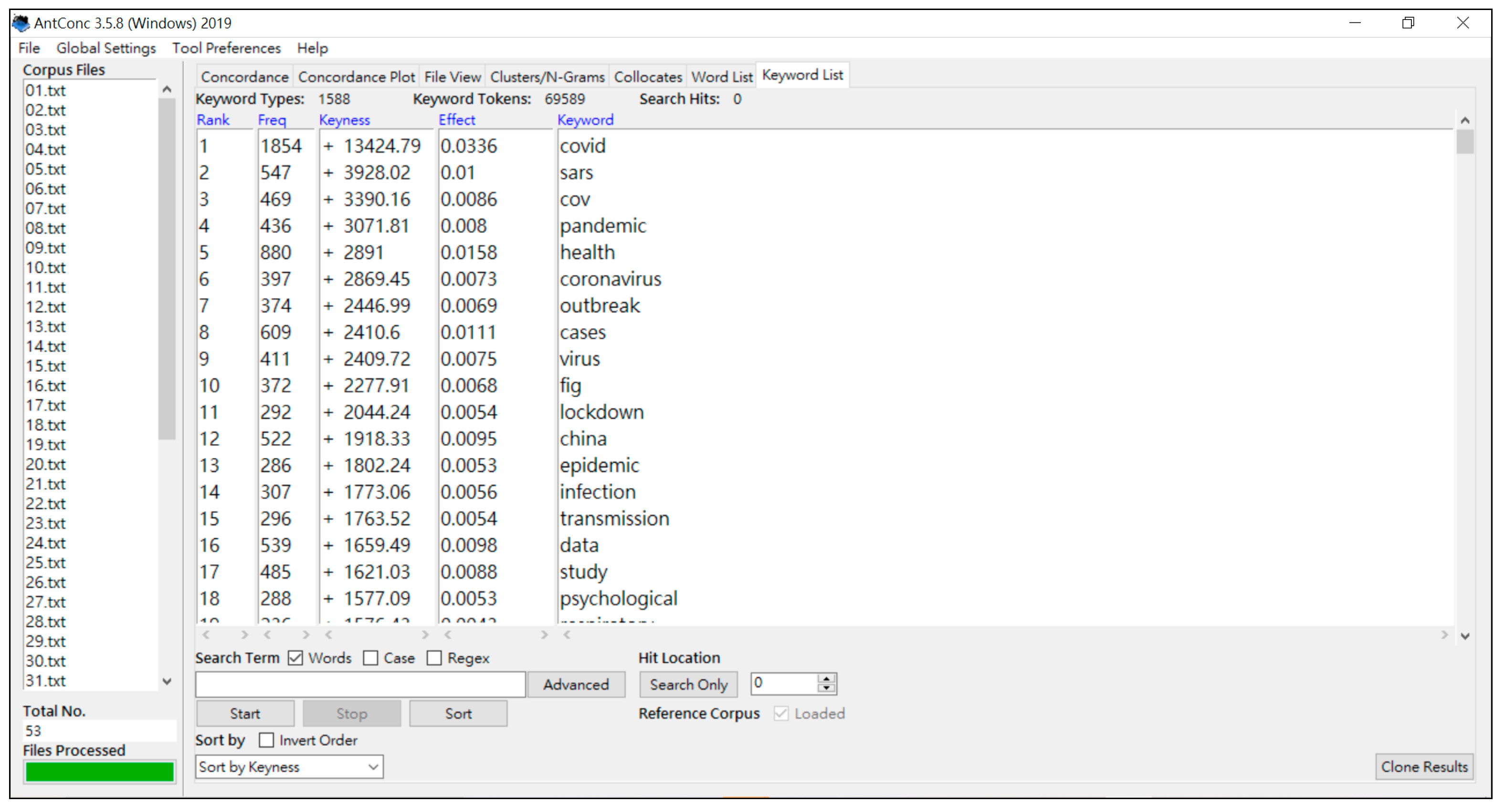The image size is (1505, 812).
Task: Switch to the File View tab
Action: pyautogui.click(x=452, y=77)
